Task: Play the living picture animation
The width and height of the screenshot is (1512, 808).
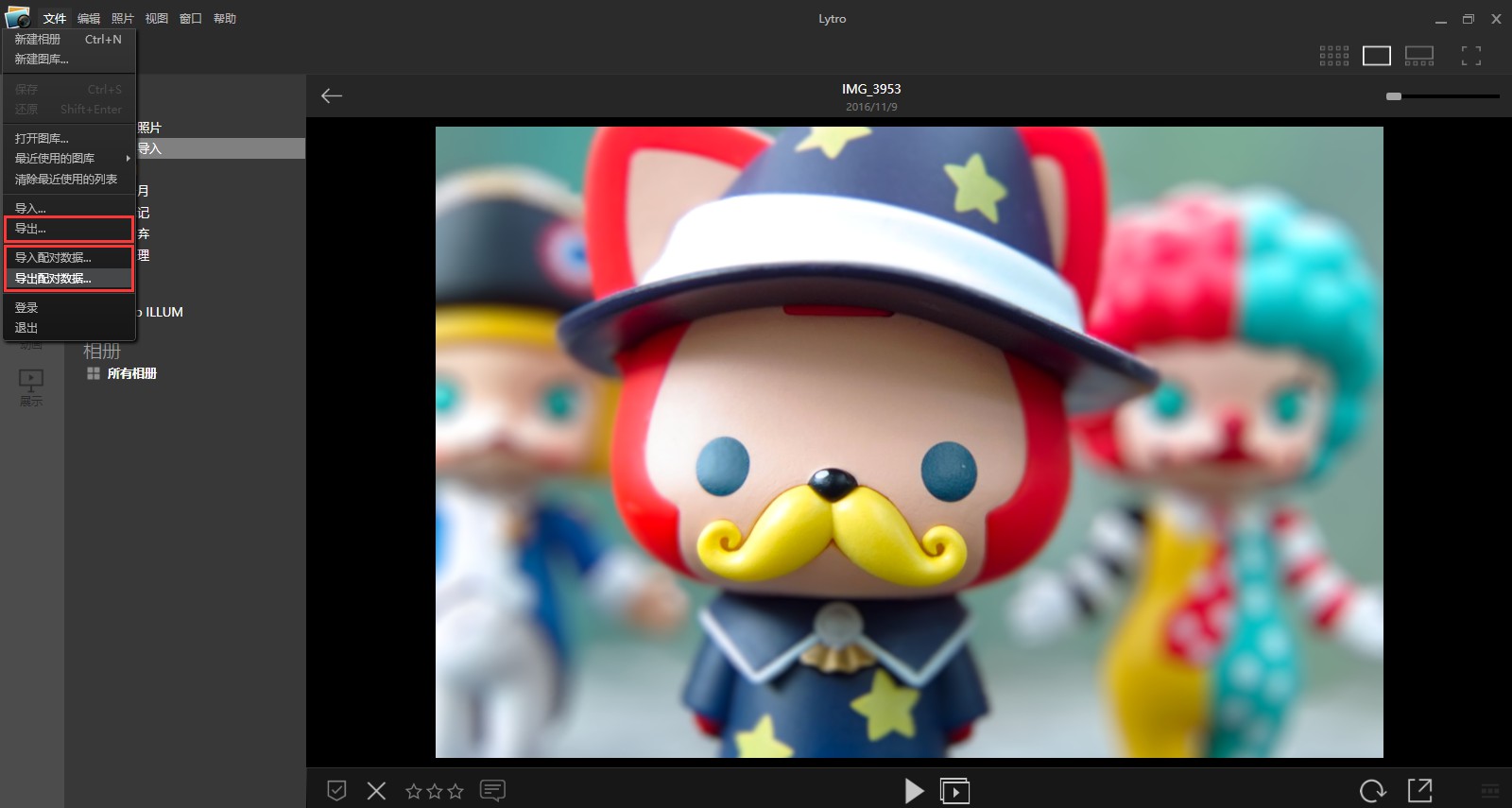Action: click(913, 791)
